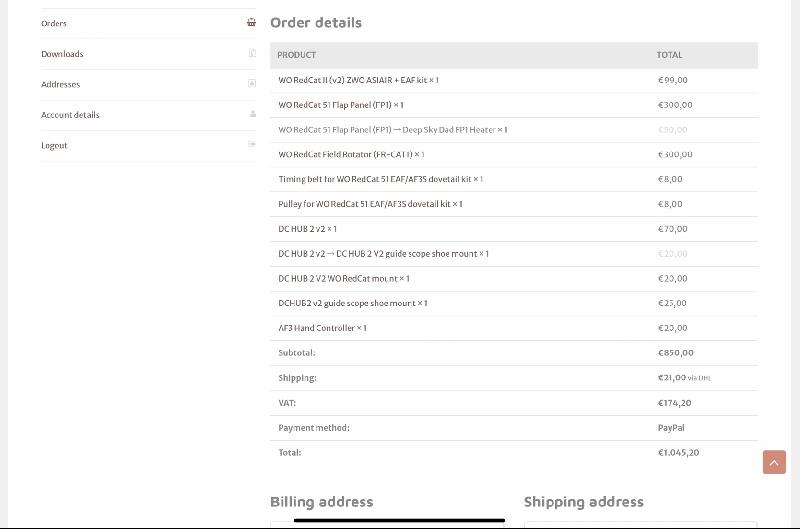800x529 pixels.
Task: Open Pulley for WO RedCat 51 product
Action: coord(364,204)
